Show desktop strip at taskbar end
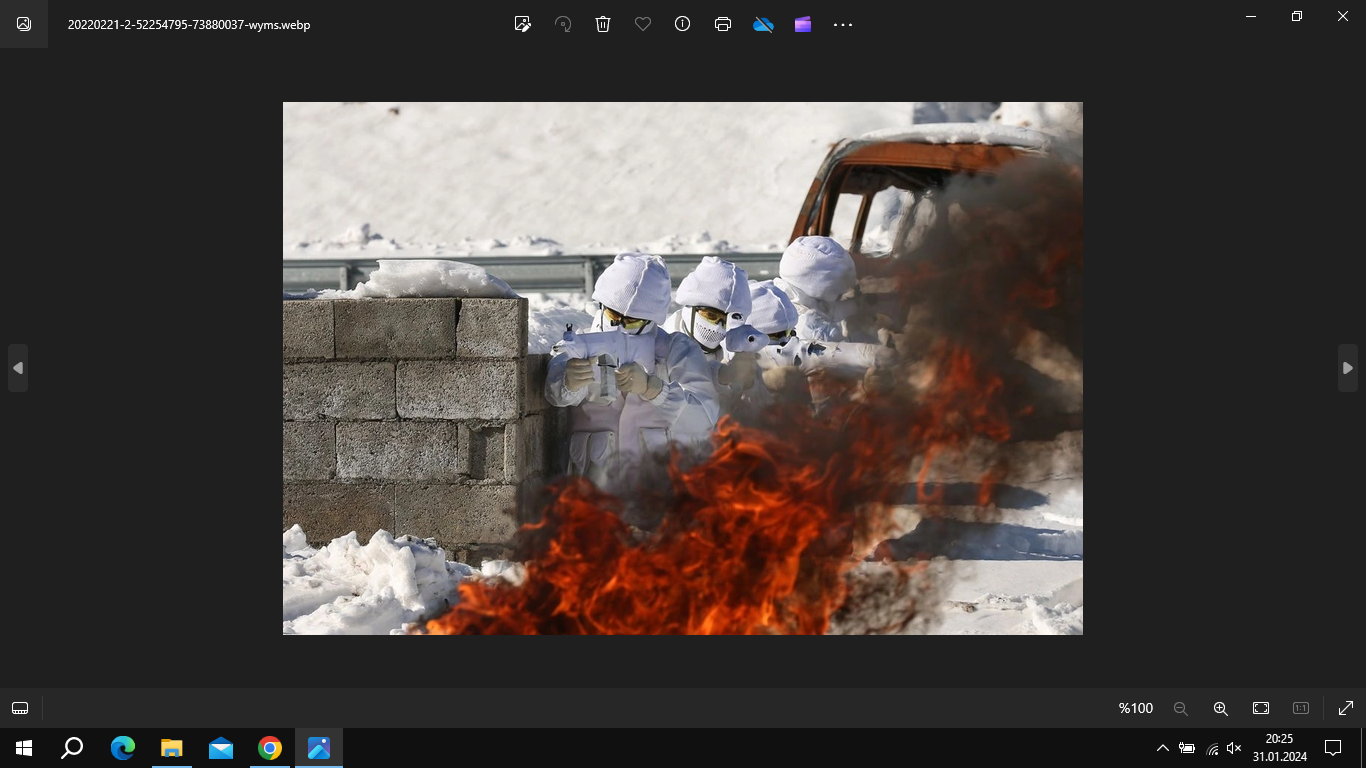The height and width of the screenshot is (768, 1366). (1363, 748)
